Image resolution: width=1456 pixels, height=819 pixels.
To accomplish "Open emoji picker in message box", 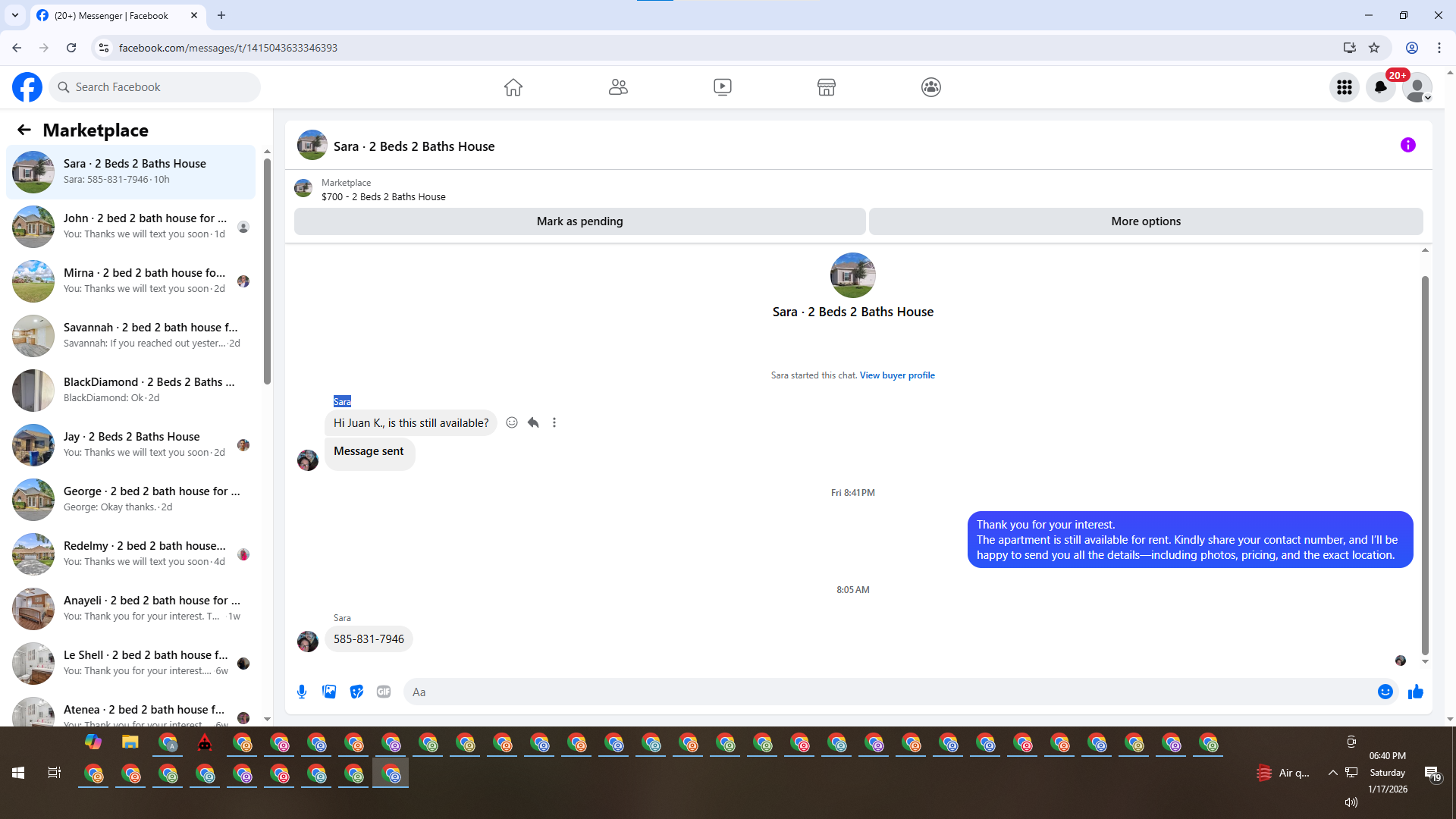I will [1385, 692].
